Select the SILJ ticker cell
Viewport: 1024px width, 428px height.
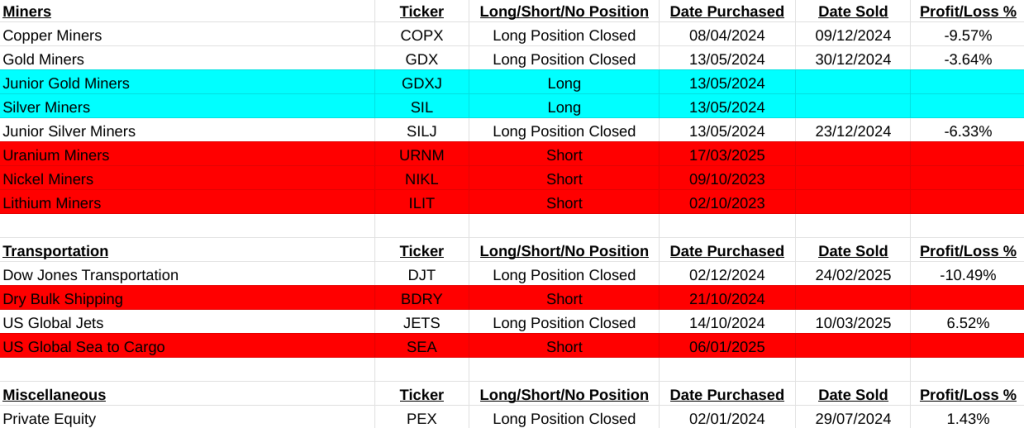[x=421, y=131]
